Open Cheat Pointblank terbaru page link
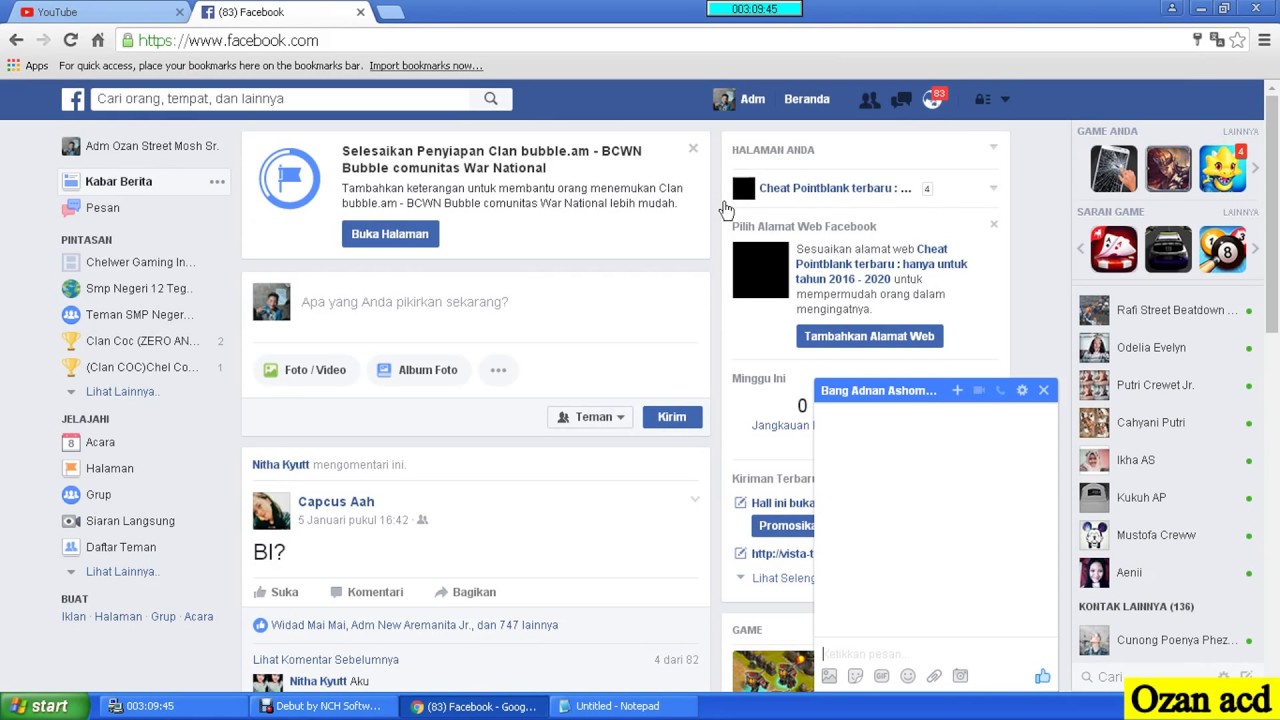 [x=835, y=188]
